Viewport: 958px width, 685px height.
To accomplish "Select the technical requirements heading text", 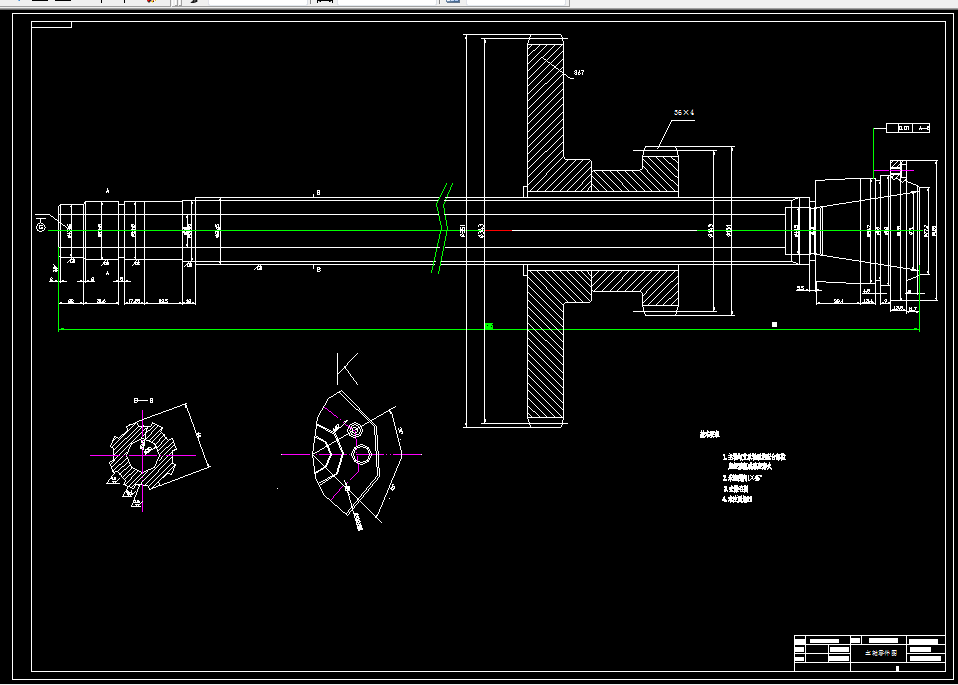I will point(709,434).
